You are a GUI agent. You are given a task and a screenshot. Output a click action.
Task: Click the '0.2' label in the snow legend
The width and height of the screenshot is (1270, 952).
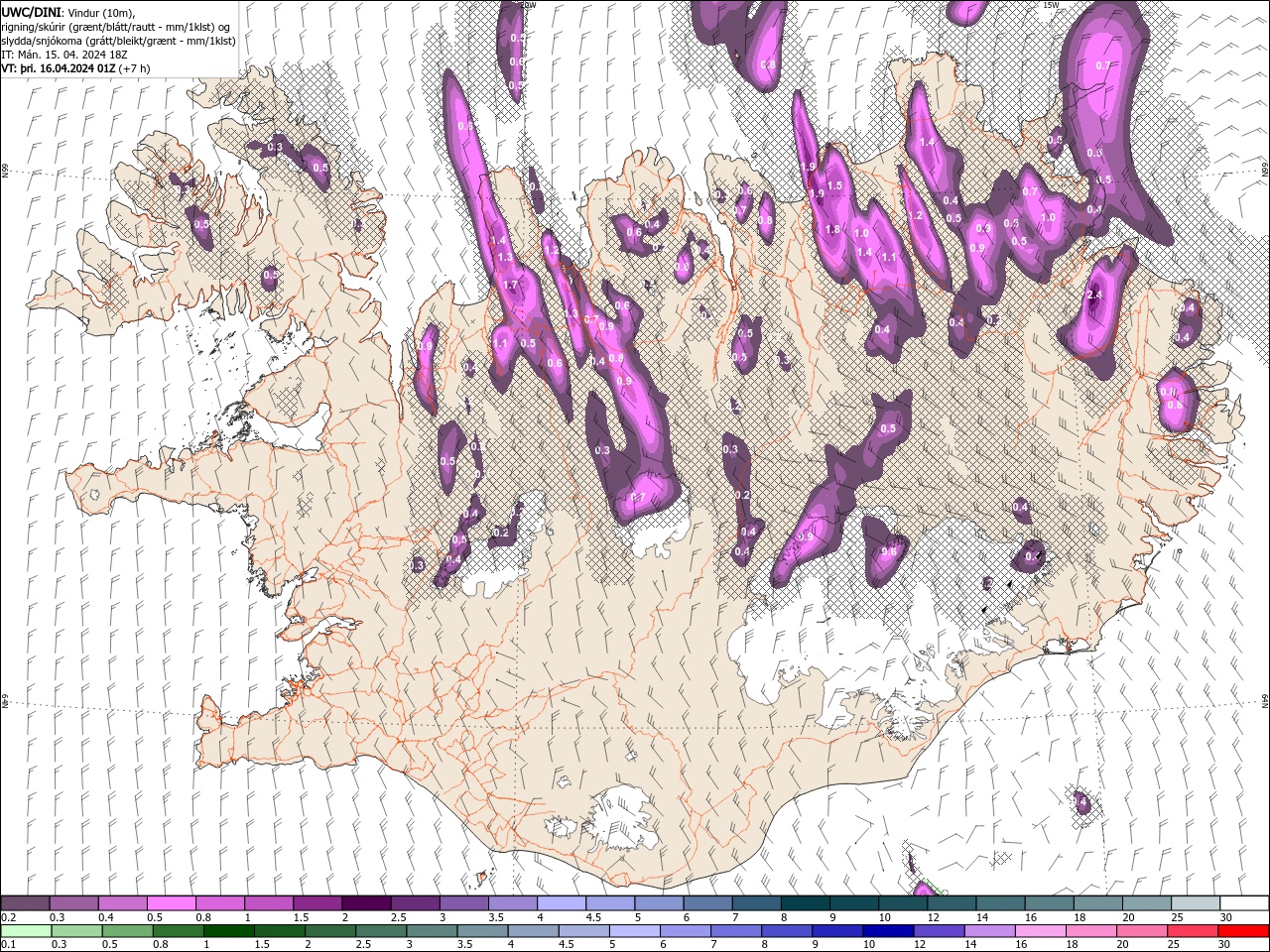(9, 917)
